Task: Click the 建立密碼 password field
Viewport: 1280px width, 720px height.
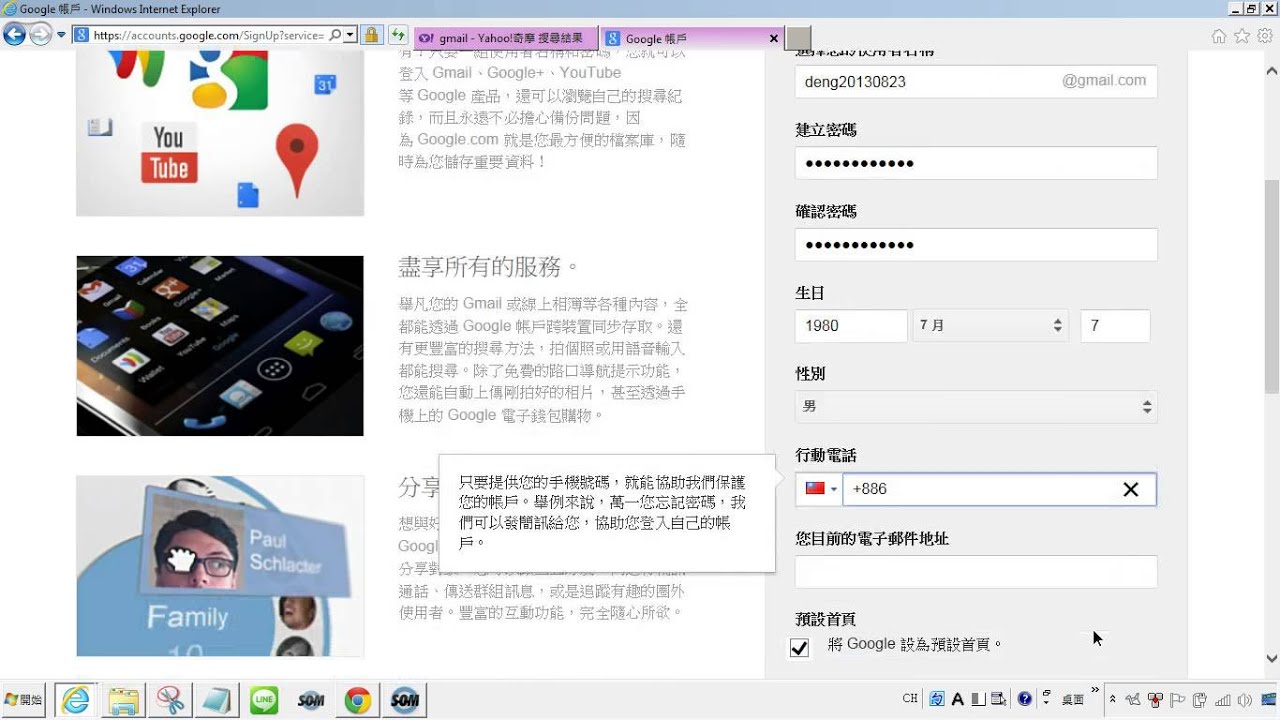Action: [976, 163]
